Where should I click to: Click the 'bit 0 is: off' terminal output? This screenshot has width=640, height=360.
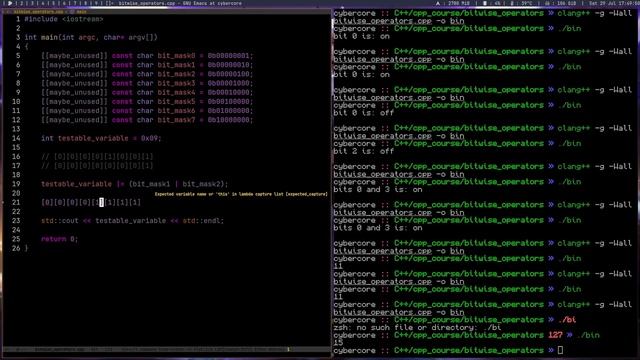364,113
